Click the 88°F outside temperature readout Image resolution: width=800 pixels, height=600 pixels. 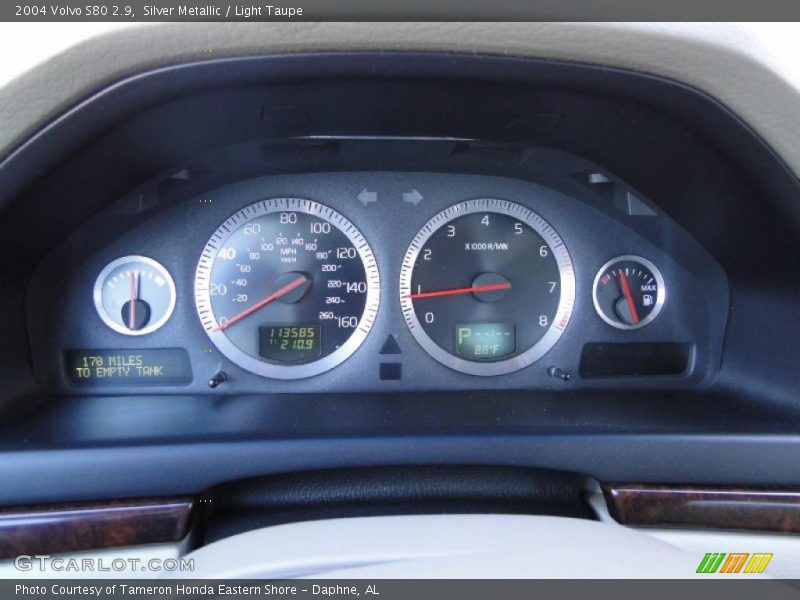point(486,350)
